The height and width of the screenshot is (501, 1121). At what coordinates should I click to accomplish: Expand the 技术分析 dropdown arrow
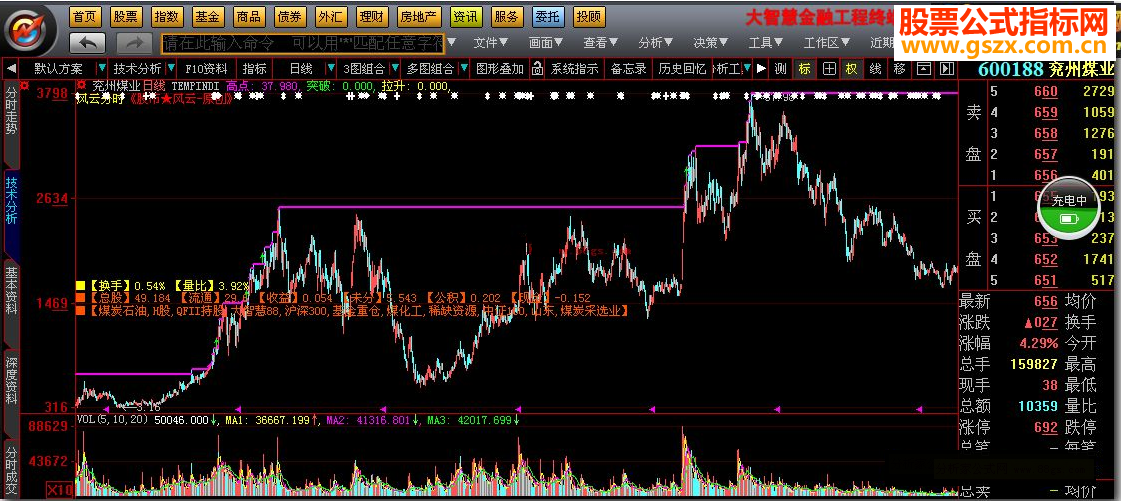[x=172, y=69]
